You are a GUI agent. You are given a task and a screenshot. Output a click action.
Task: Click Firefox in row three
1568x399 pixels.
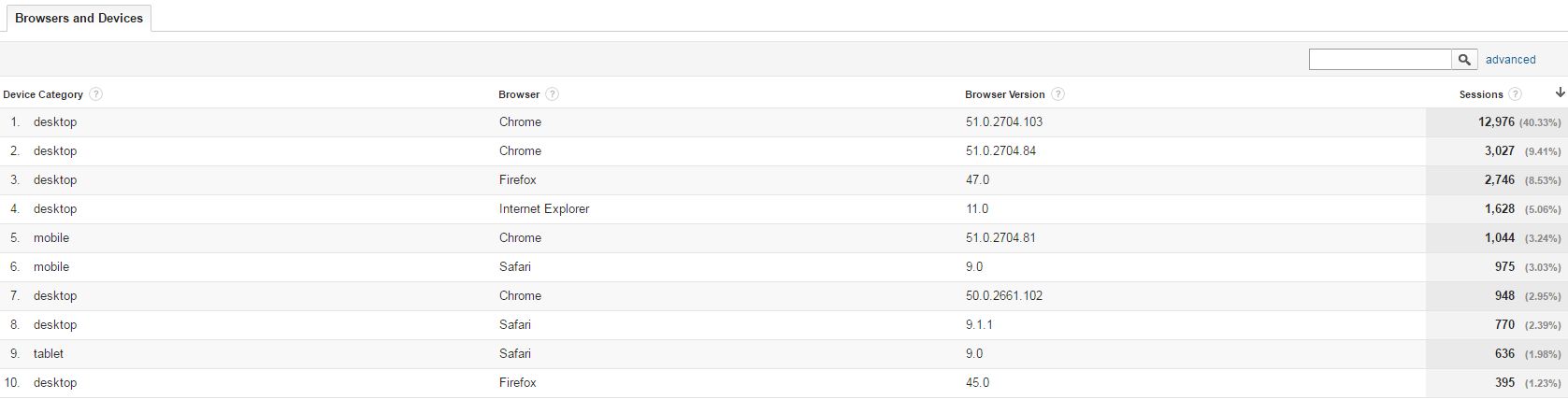518,180
